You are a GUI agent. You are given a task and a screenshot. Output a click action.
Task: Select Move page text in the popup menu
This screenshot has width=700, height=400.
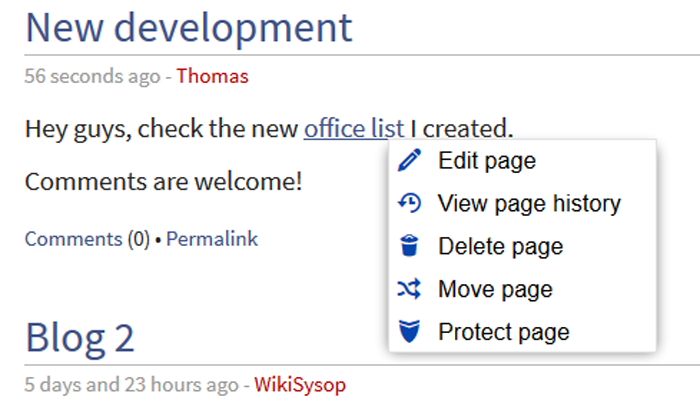tap(495, 290)
